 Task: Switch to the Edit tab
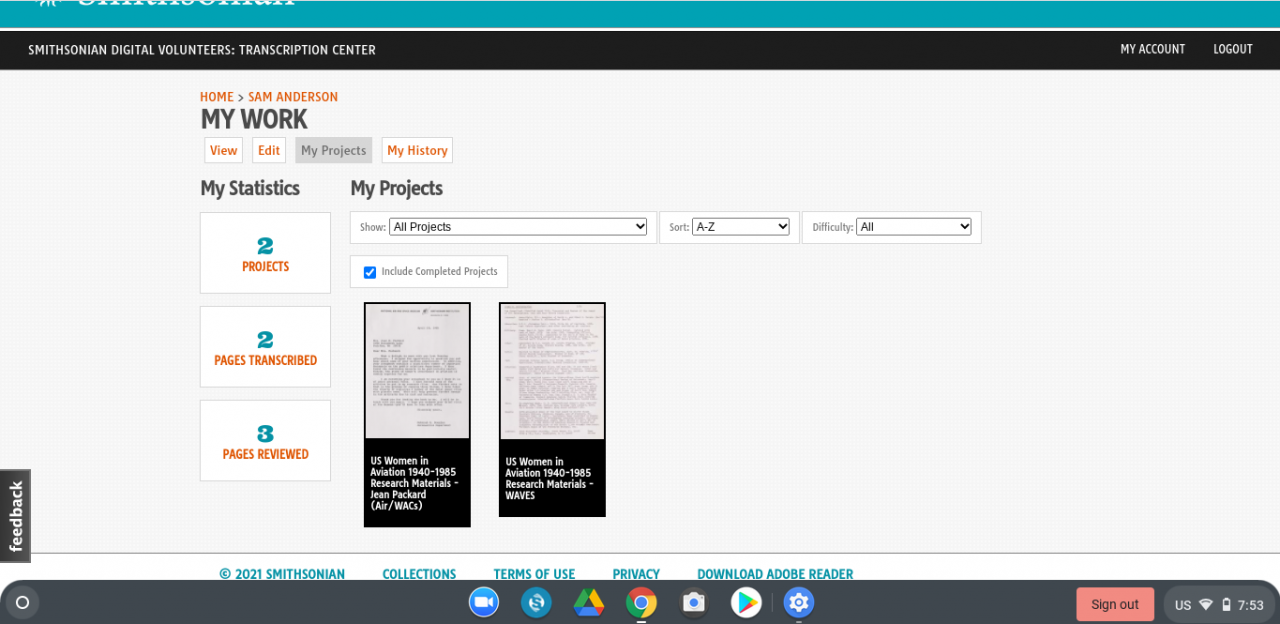[269, 150]
